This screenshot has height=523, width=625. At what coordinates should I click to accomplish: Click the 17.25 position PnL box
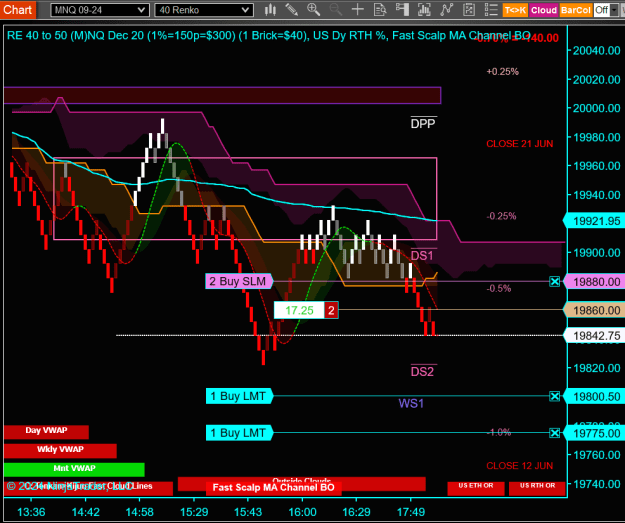click(299, 310)
